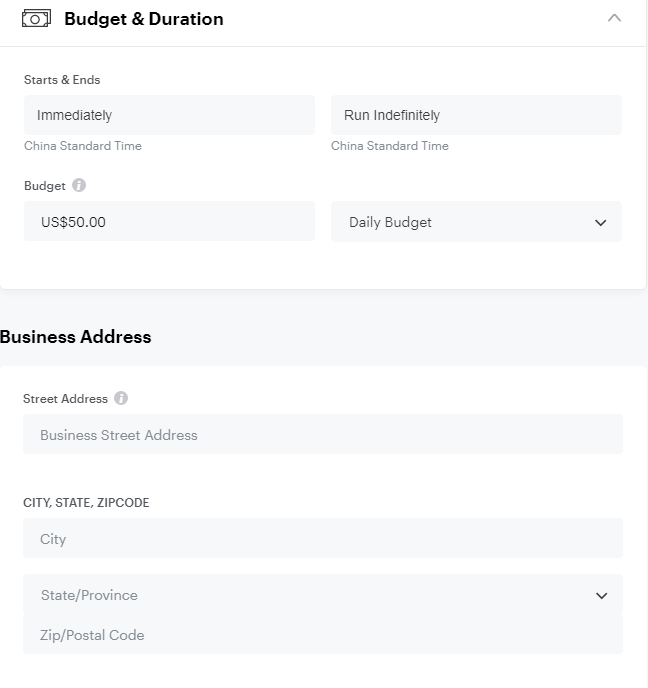Focus the US$50.00 budget amount field
The height and width of the screenshot is (688, 648).
point(169,222)
